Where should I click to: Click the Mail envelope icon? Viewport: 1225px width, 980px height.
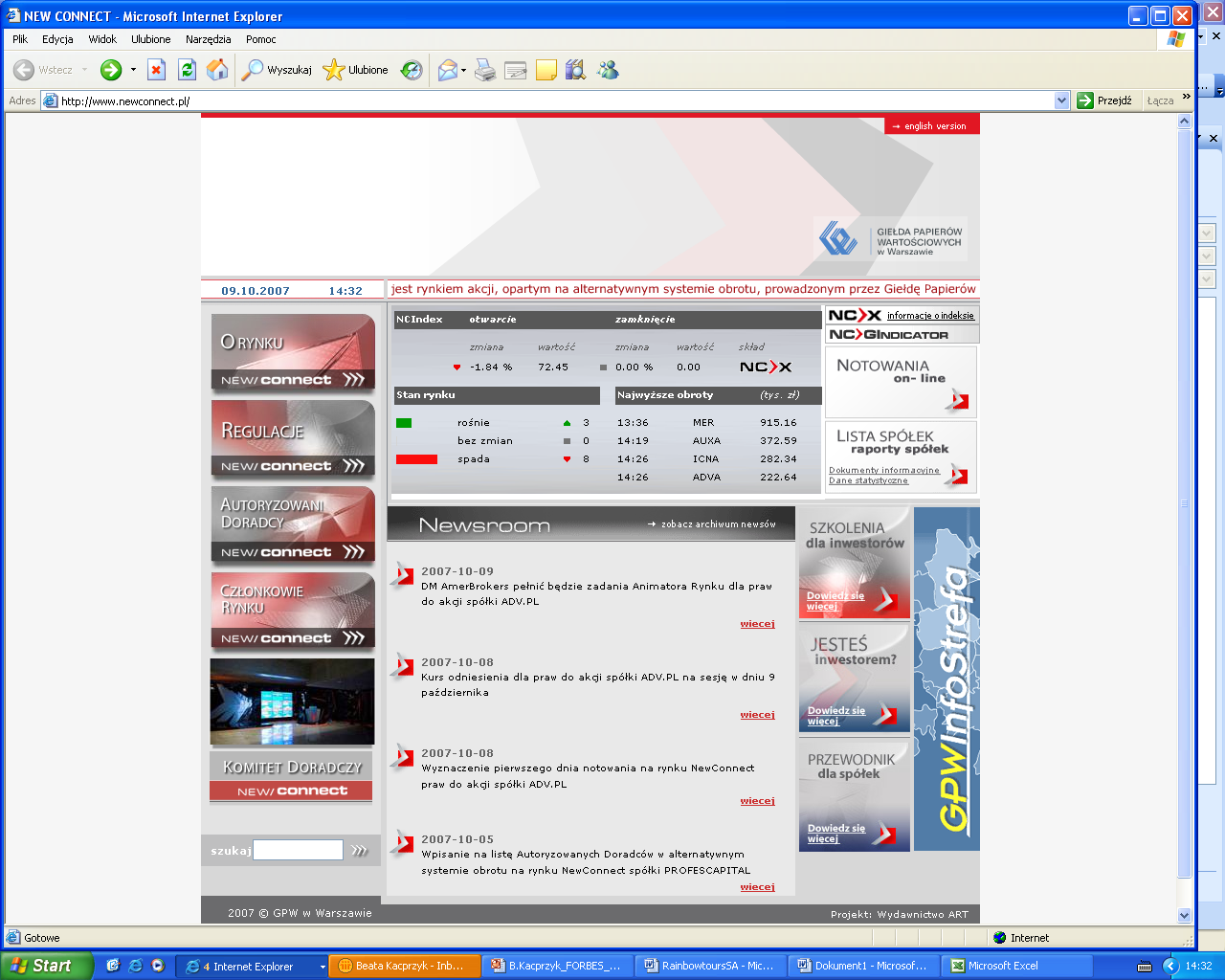[x=448, y=70]
